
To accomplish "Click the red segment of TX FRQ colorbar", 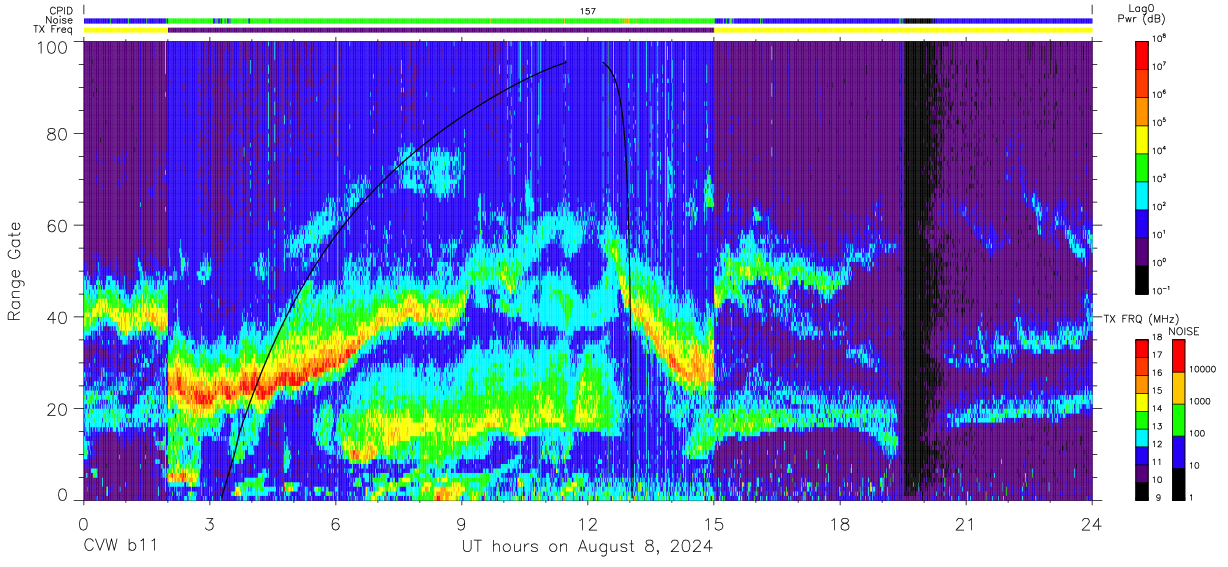I will pos(1143,348).
